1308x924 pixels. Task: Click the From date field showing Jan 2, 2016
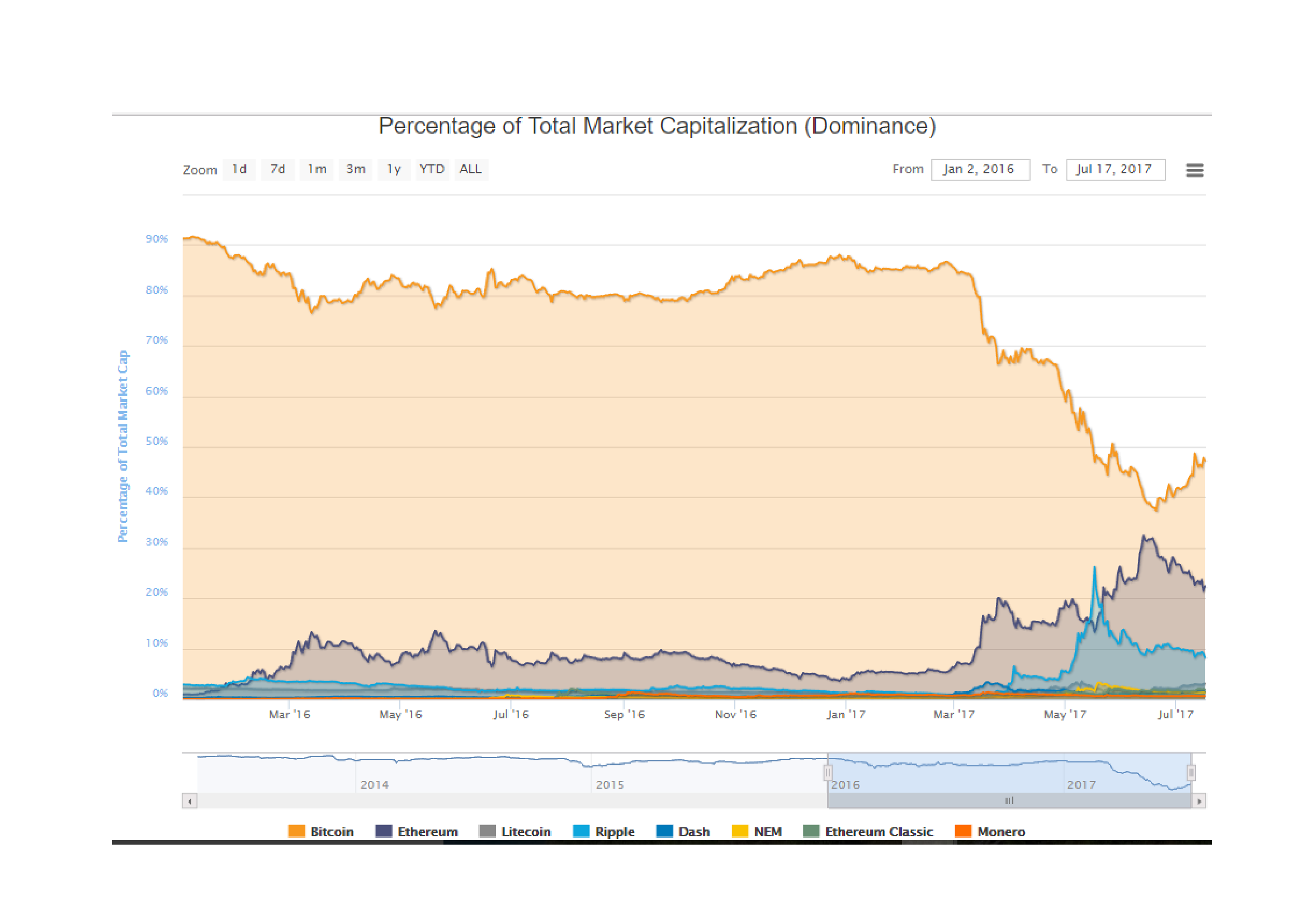pos(980,169)
